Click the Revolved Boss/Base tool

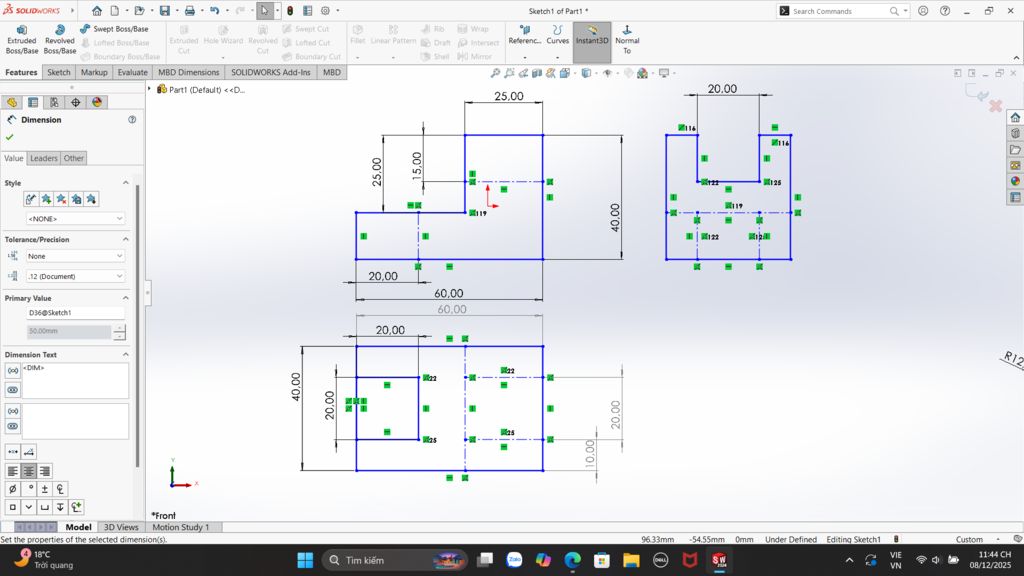[59, 40]
